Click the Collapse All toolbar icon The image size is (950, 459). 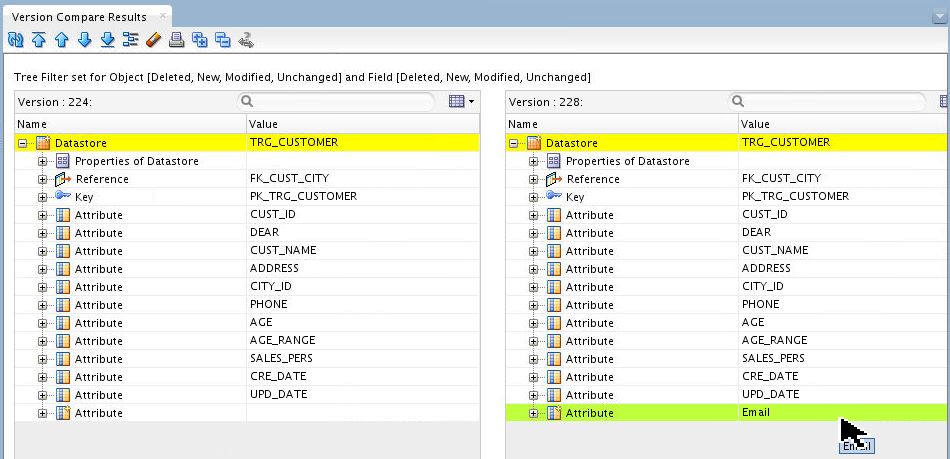tap(222, 40)
